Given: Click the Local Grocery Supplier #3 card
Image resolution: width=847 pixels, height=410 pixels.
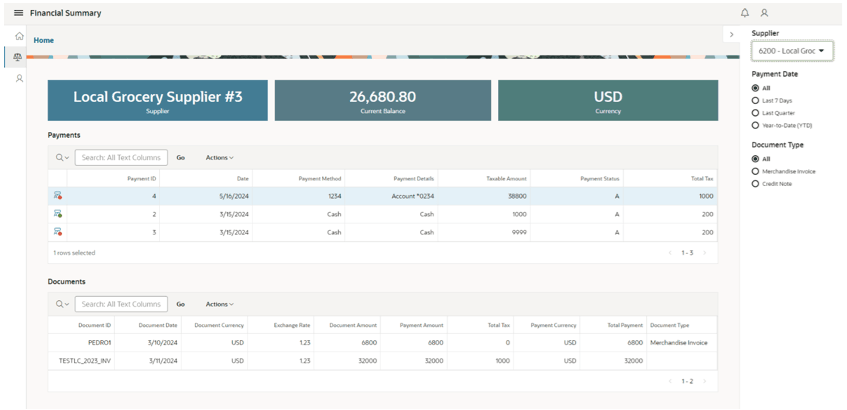Looking at the screenshot, I should tap(158, 100).
